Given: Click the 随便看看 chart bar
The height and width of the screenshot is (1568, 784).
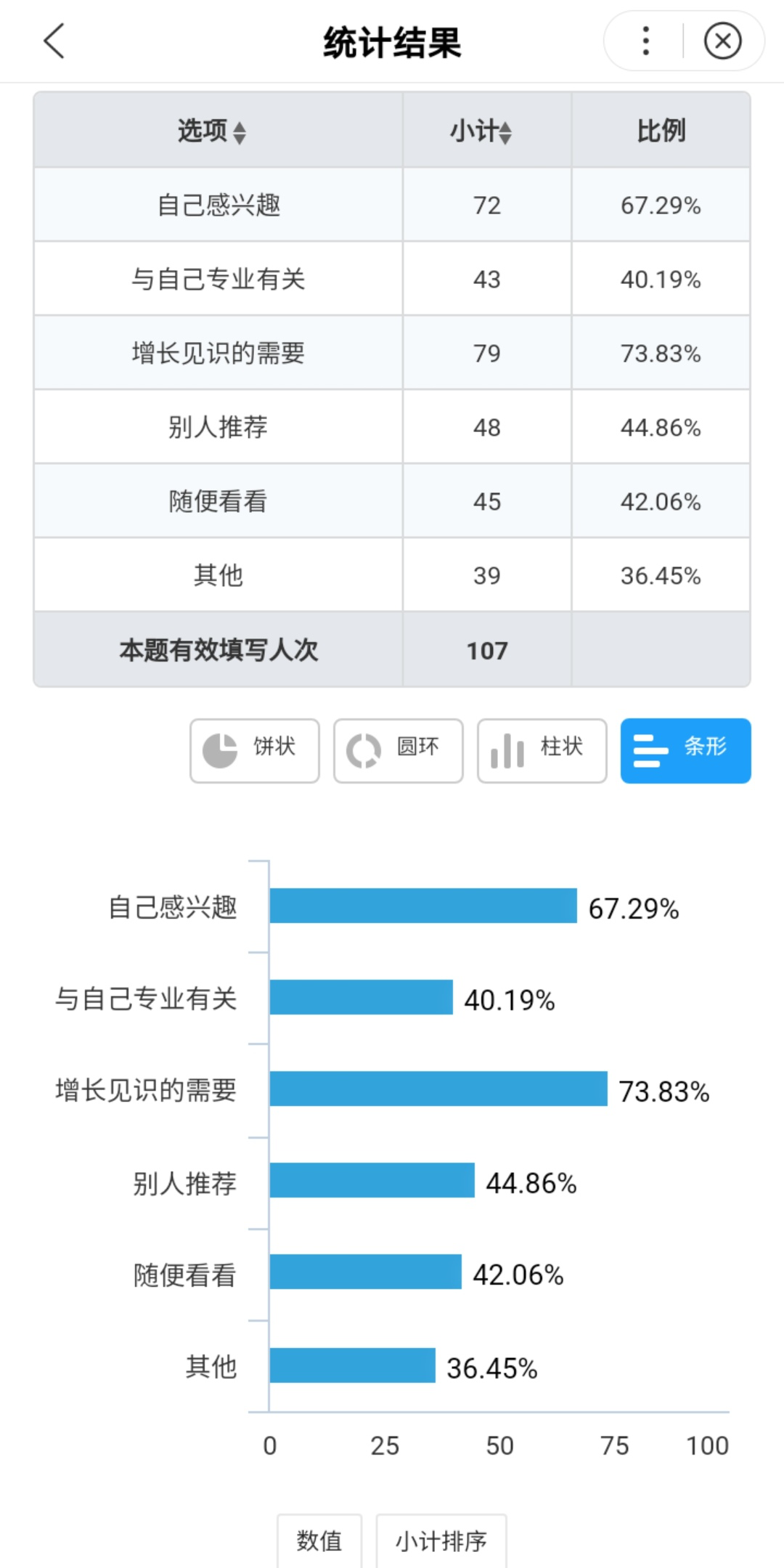Looking at the screenshot, I should [365, 1272].
